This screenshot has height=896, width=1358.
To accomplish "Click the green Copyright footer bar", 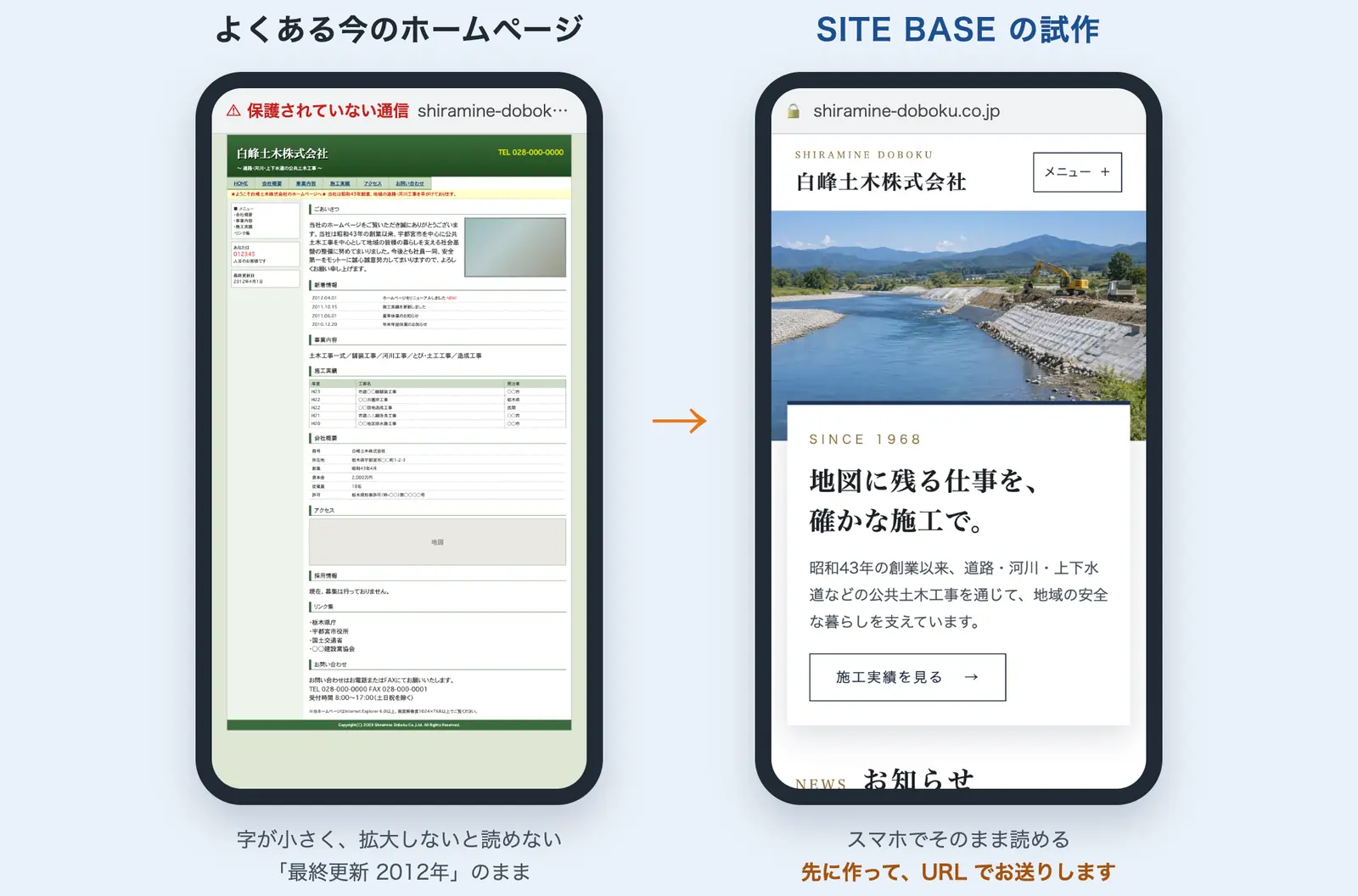I will click(399, 725).
